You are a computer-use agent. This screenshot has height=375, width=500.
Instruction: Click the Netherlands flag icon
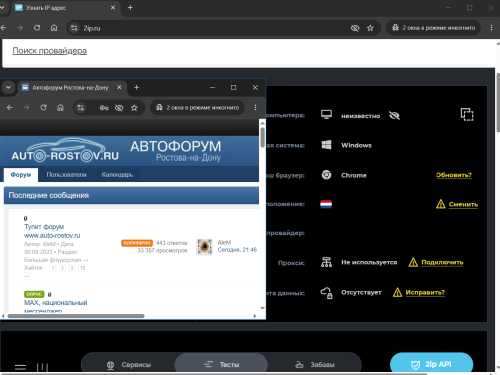[x=326, y=204]
